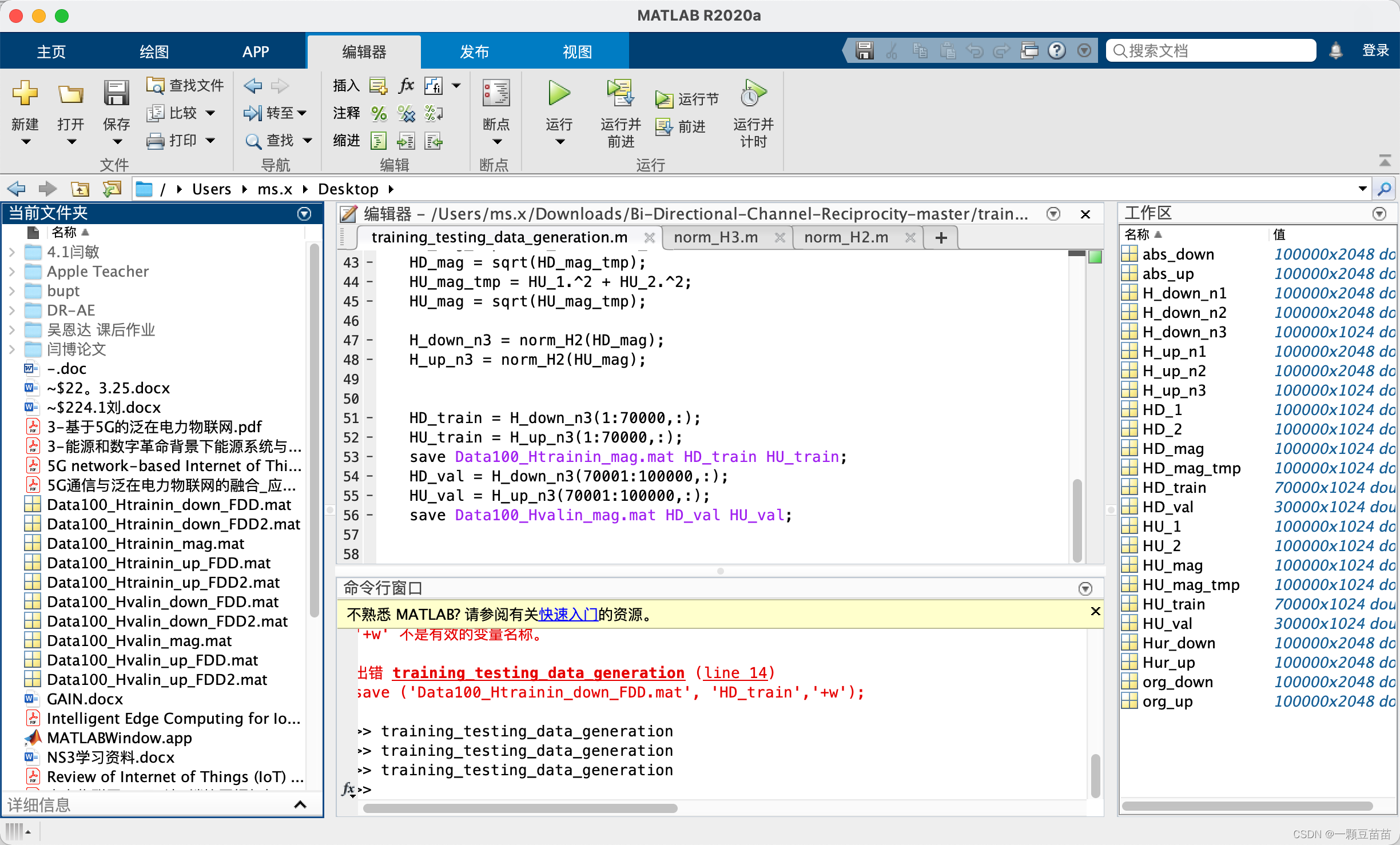Click Run and Time (运行并计时) icon
This screenshot has height=845, width=1400.
point(753,93)
